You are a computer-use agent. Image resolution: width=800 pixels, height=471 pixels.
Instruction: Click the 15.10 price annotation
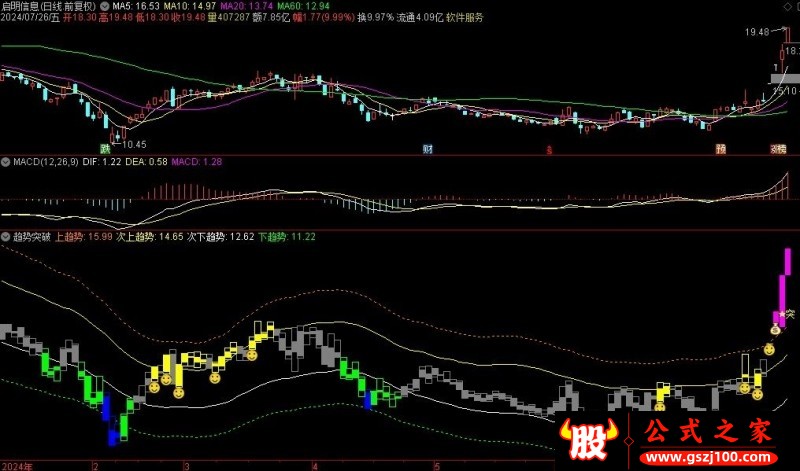[785, 91]
